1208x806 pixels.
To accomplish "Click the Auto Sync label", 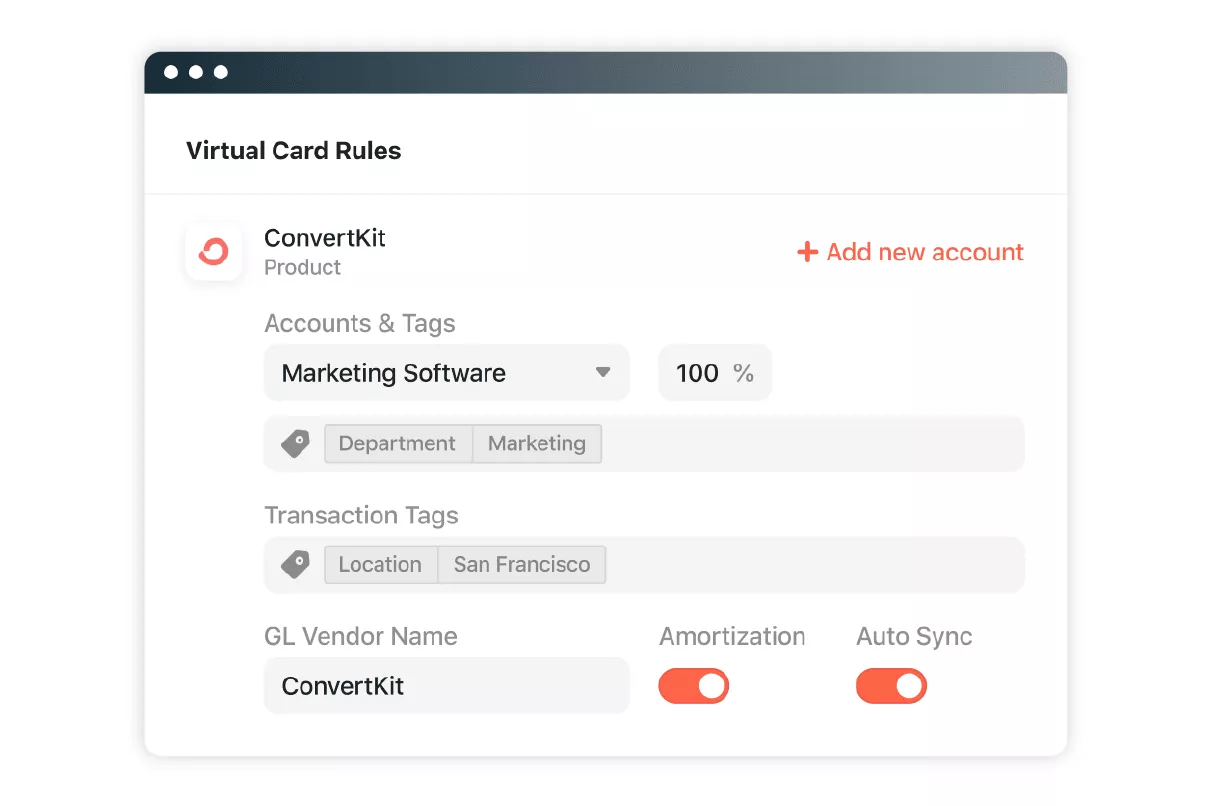I will pos(914,637).
